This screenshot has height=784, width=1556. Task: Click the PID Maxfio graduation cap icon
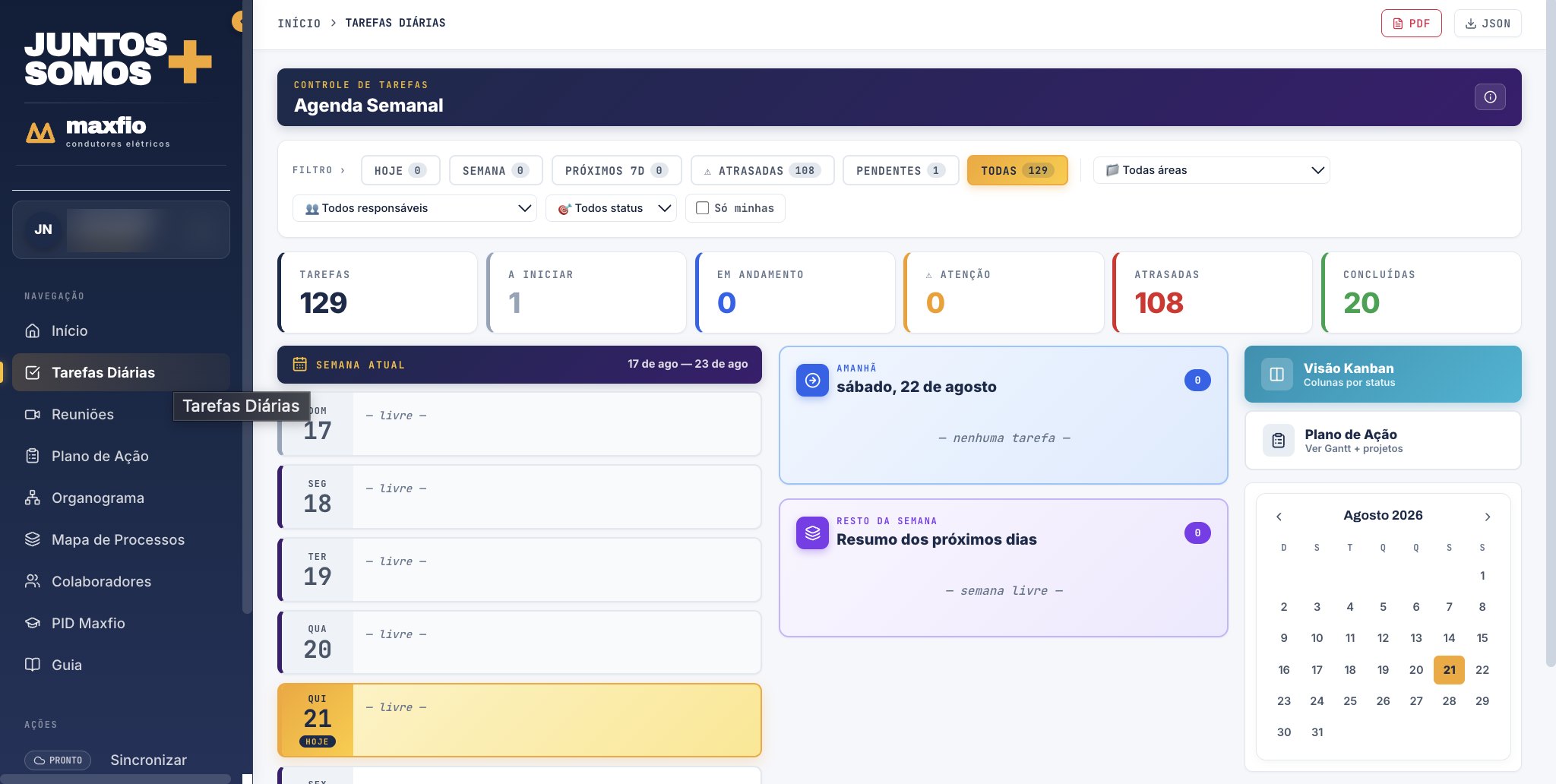pos(33,623)
